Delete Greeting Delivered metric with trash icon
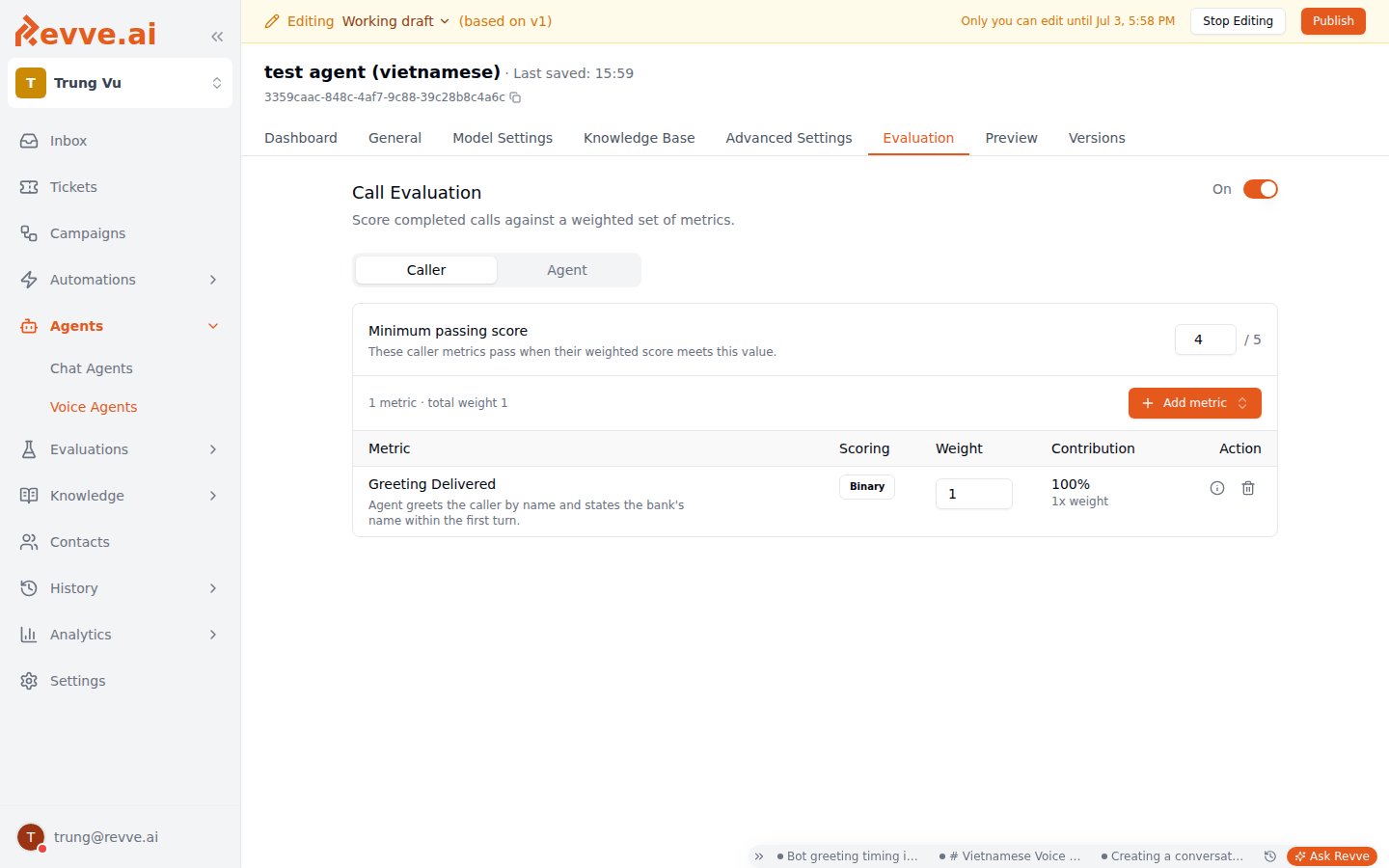Viewport: 1389px width, 868px height. (1248, 488)
